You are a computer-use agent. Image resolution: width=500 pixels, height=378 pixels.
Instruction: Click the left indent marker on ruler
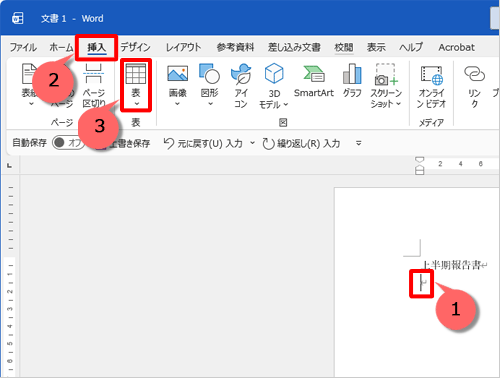click(420, 171)
